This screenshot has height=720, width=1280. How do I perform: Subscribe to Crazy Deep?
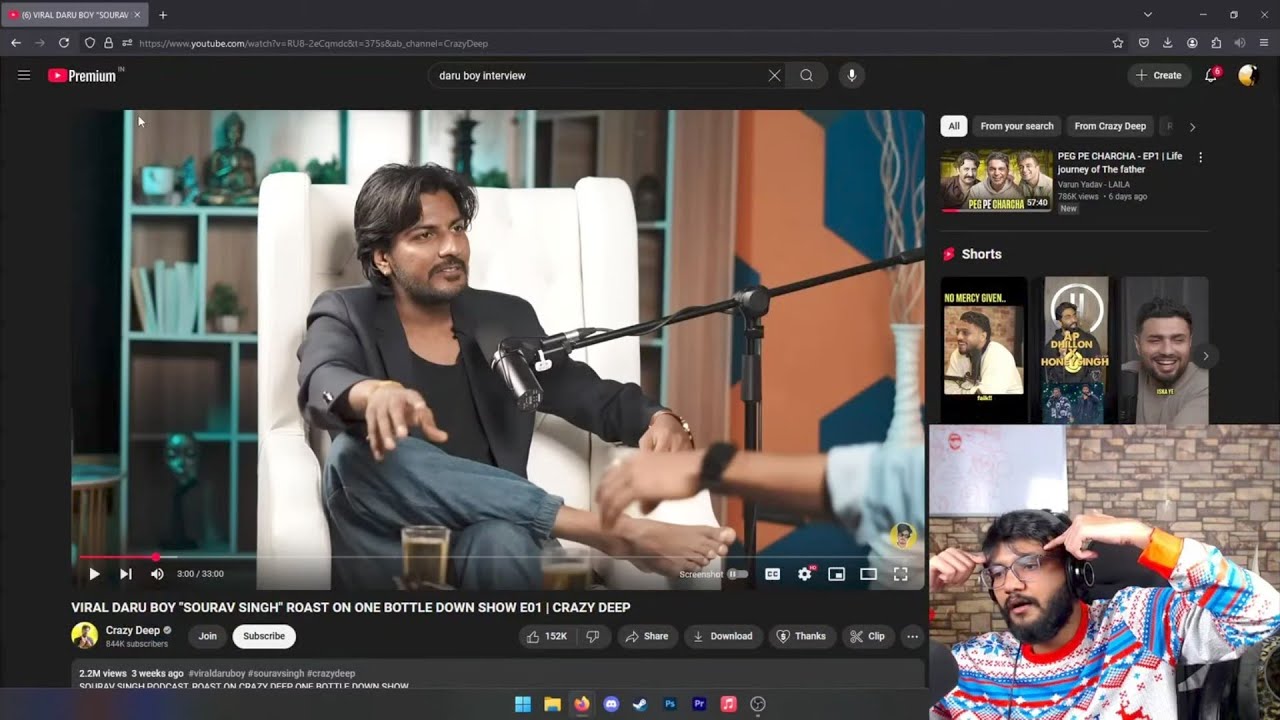(x=264, y=636)
